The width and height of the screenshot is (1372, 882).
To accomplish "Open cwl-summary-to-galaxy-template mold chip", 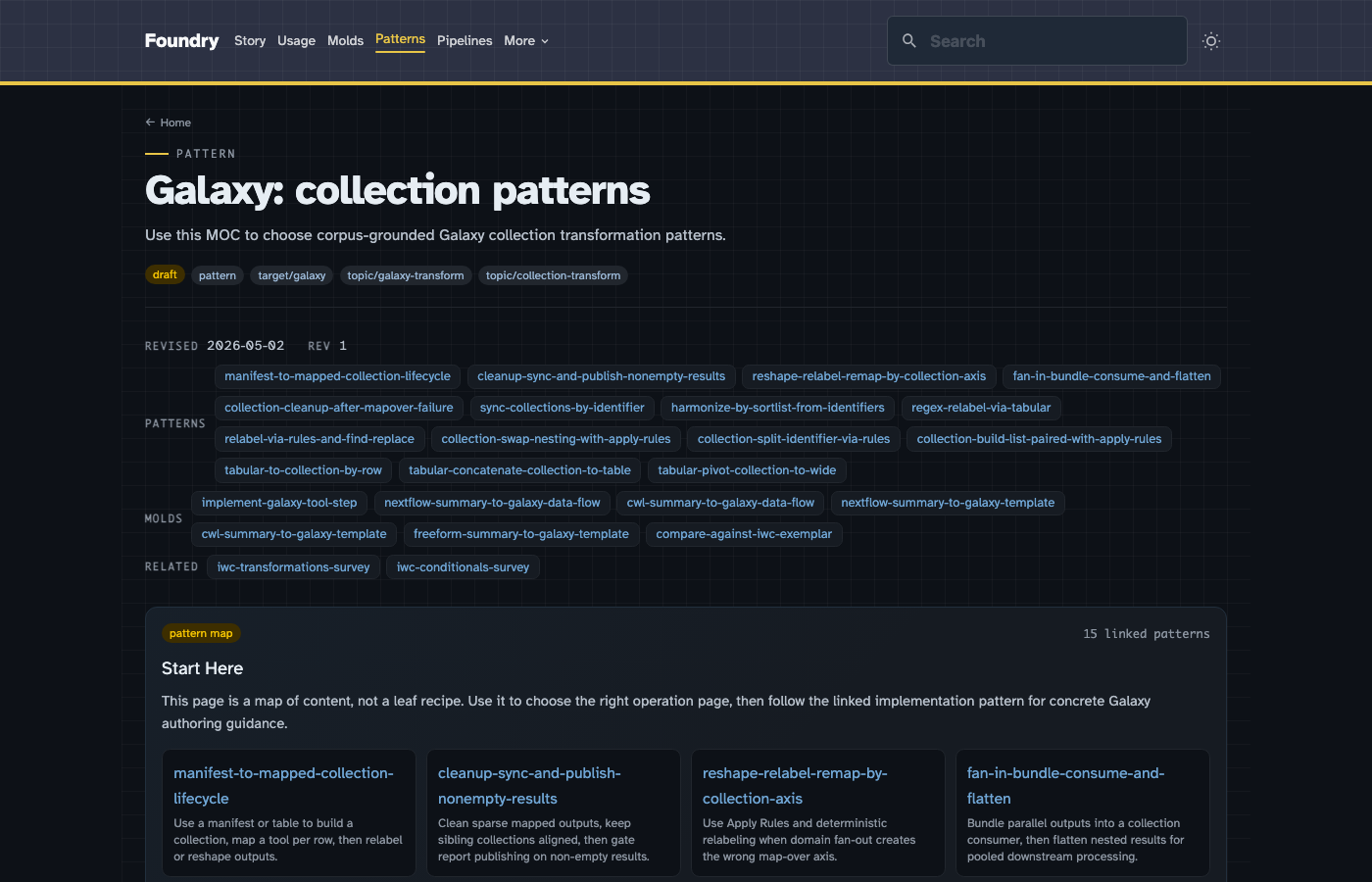I will point(294,534).
